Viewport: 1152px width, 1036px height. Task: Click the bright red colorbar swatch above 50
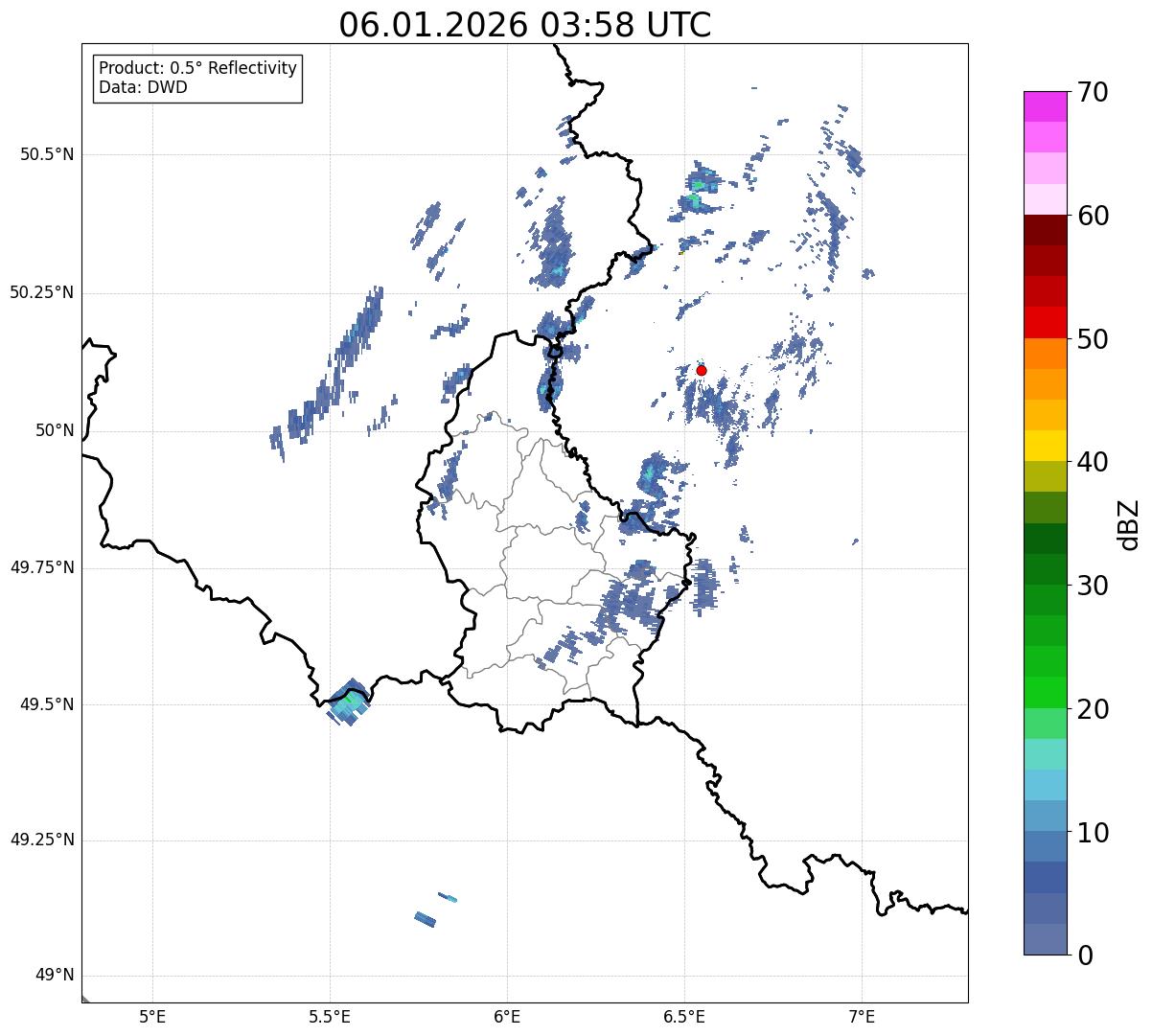[x=1045, y=323]
